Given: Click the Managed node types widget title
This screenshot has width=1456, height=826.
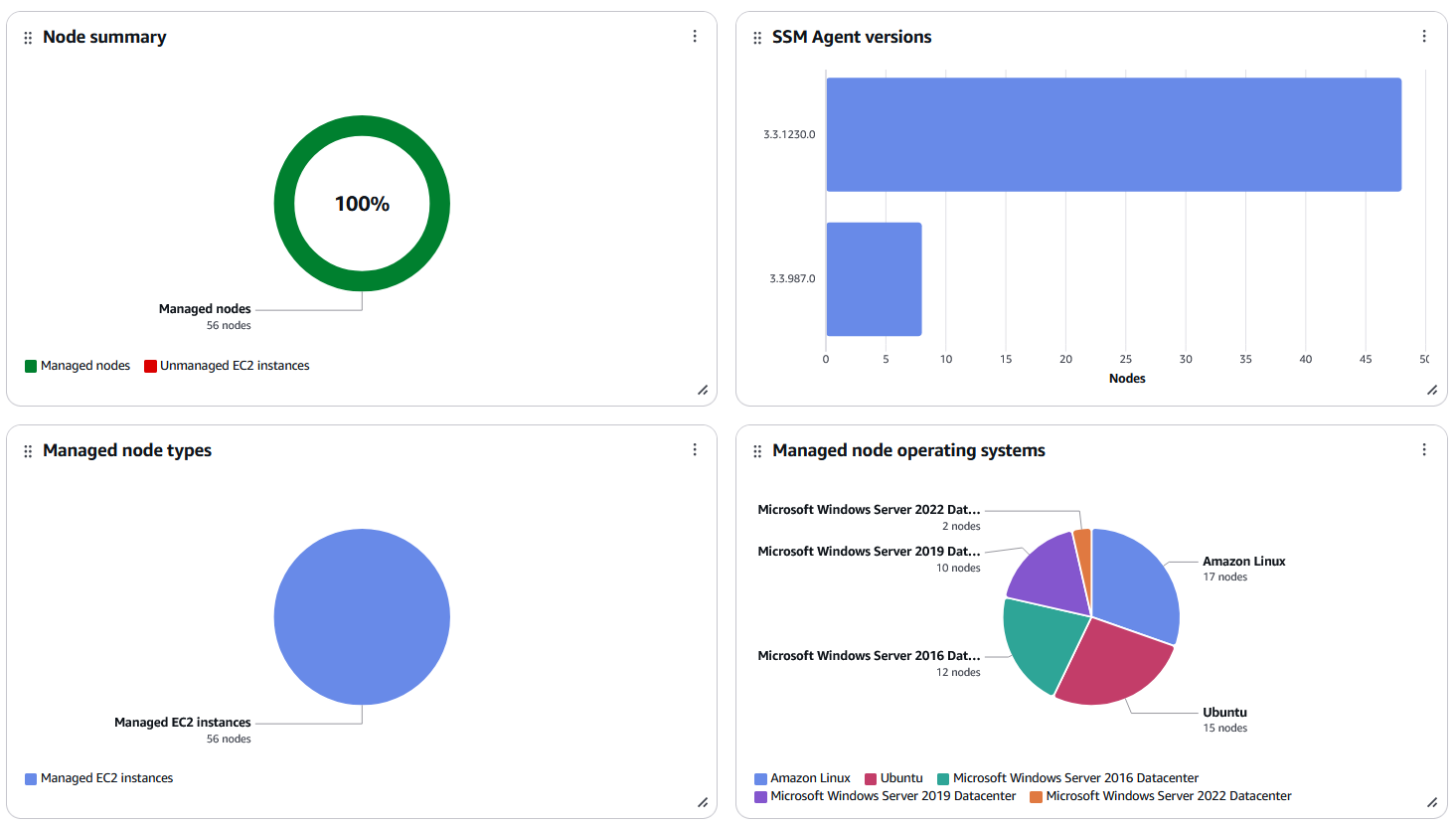Looking at the screenshot, I should pyautogui.click(x=127, y=450).
